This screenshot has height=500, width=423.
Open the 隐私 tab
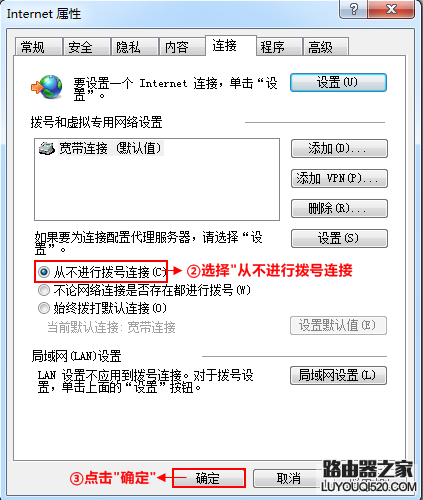(135, 47)
